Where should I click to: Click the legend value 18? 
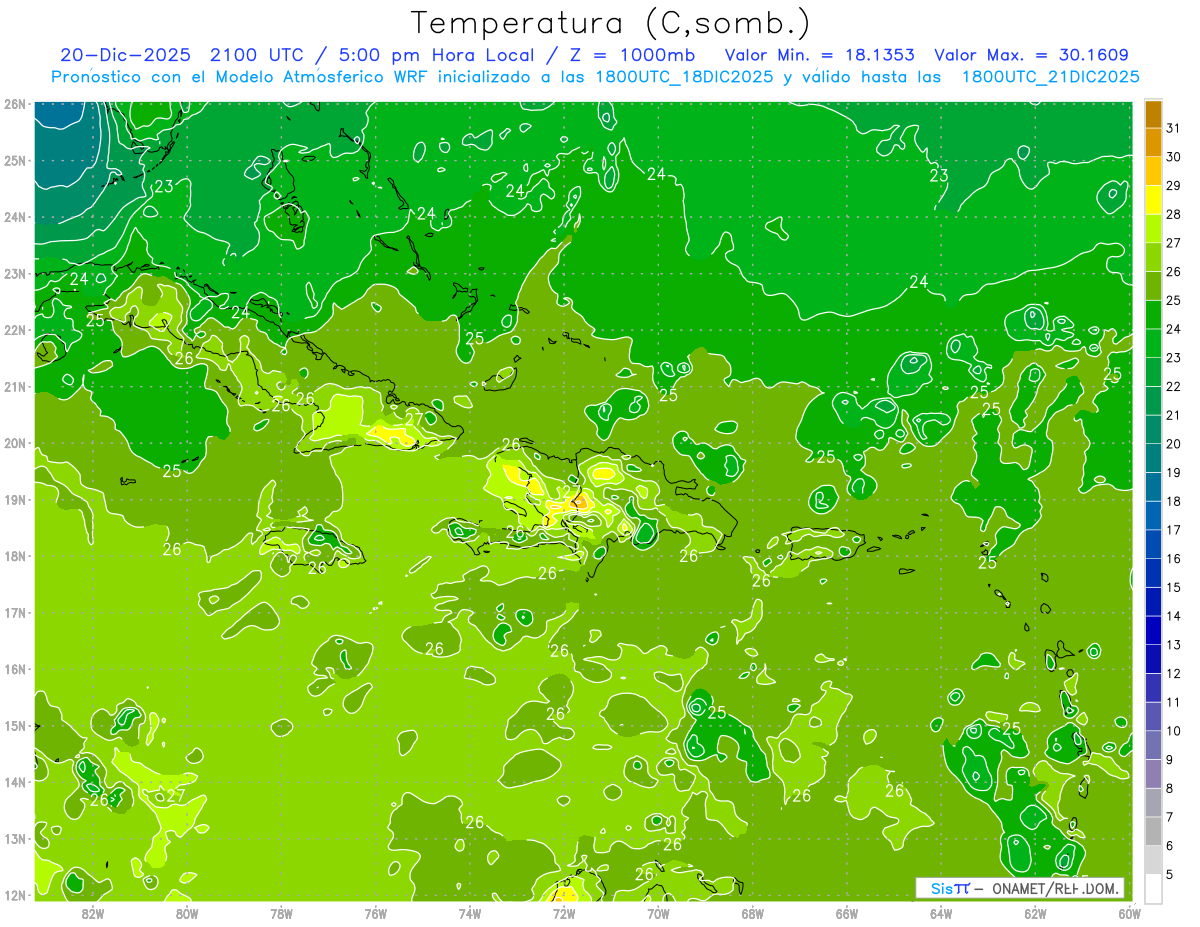[x=1173, y=501]
